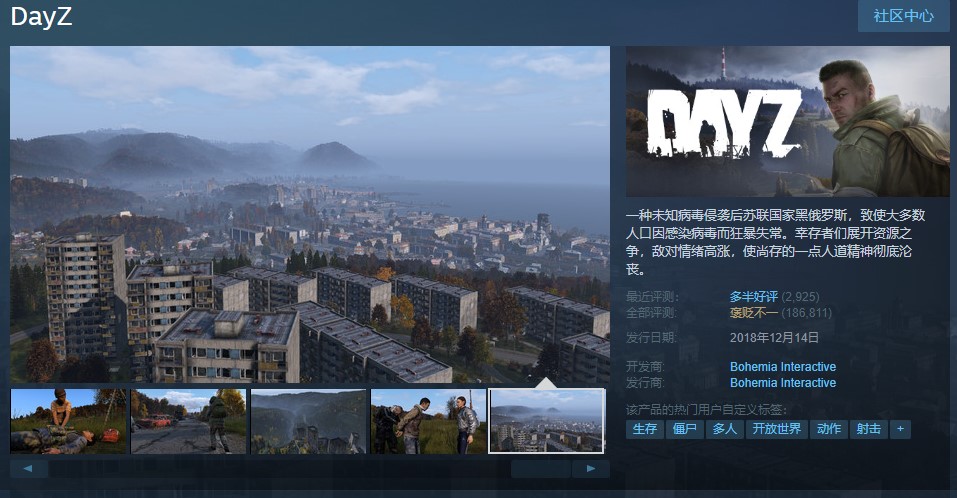The image size is (957, 498).
Task: Click the game description paragraph
Action: 776,242
